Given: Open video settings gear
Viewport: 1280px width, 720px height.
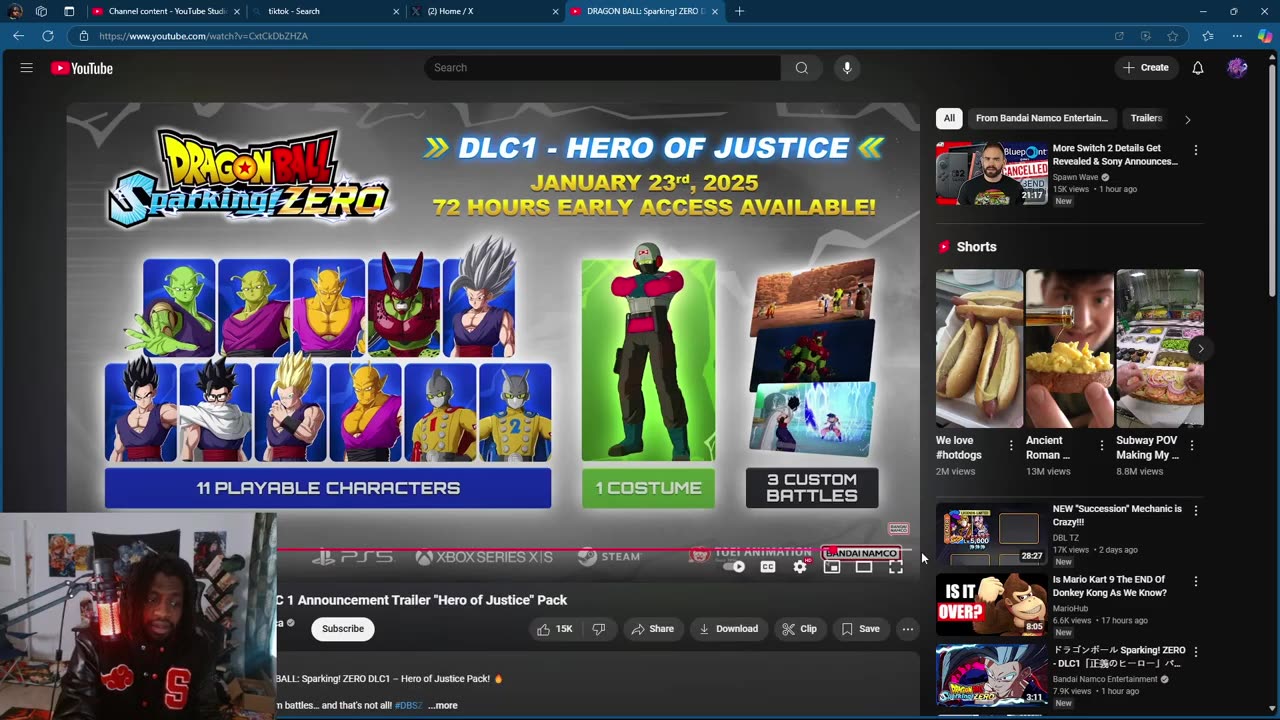Looking at the screenshot, I should pos(800,567).
